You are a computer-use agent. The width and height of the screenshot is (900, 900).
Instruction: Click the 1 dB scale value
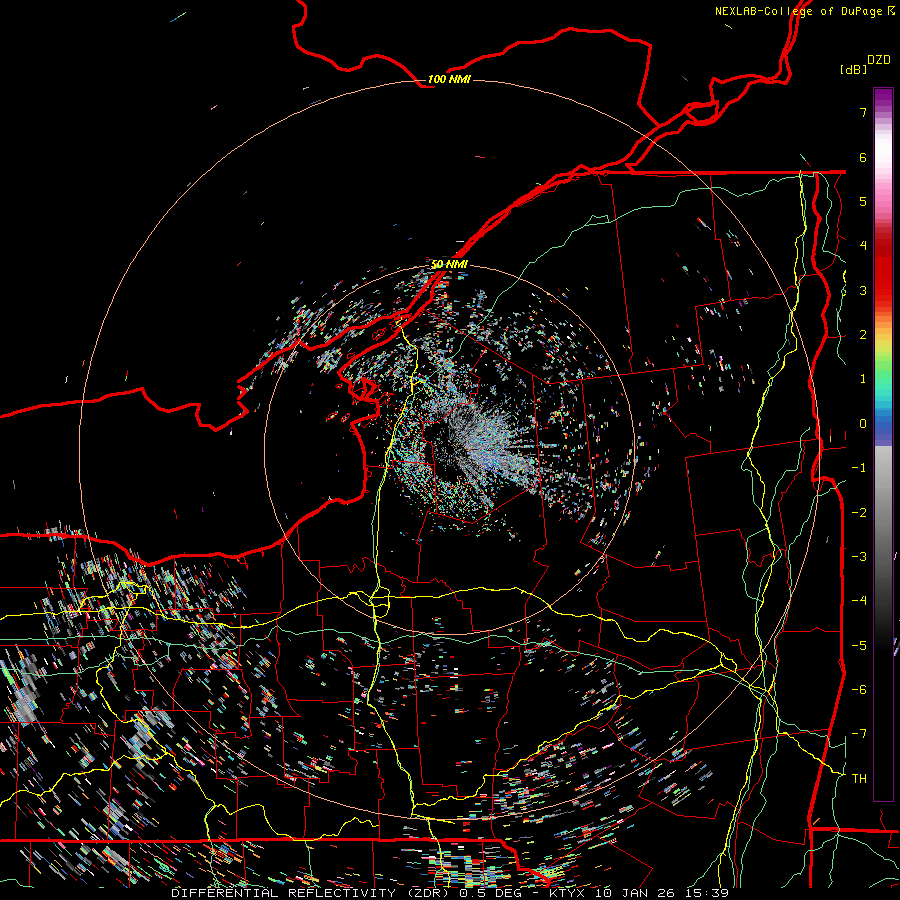[863, 379]
